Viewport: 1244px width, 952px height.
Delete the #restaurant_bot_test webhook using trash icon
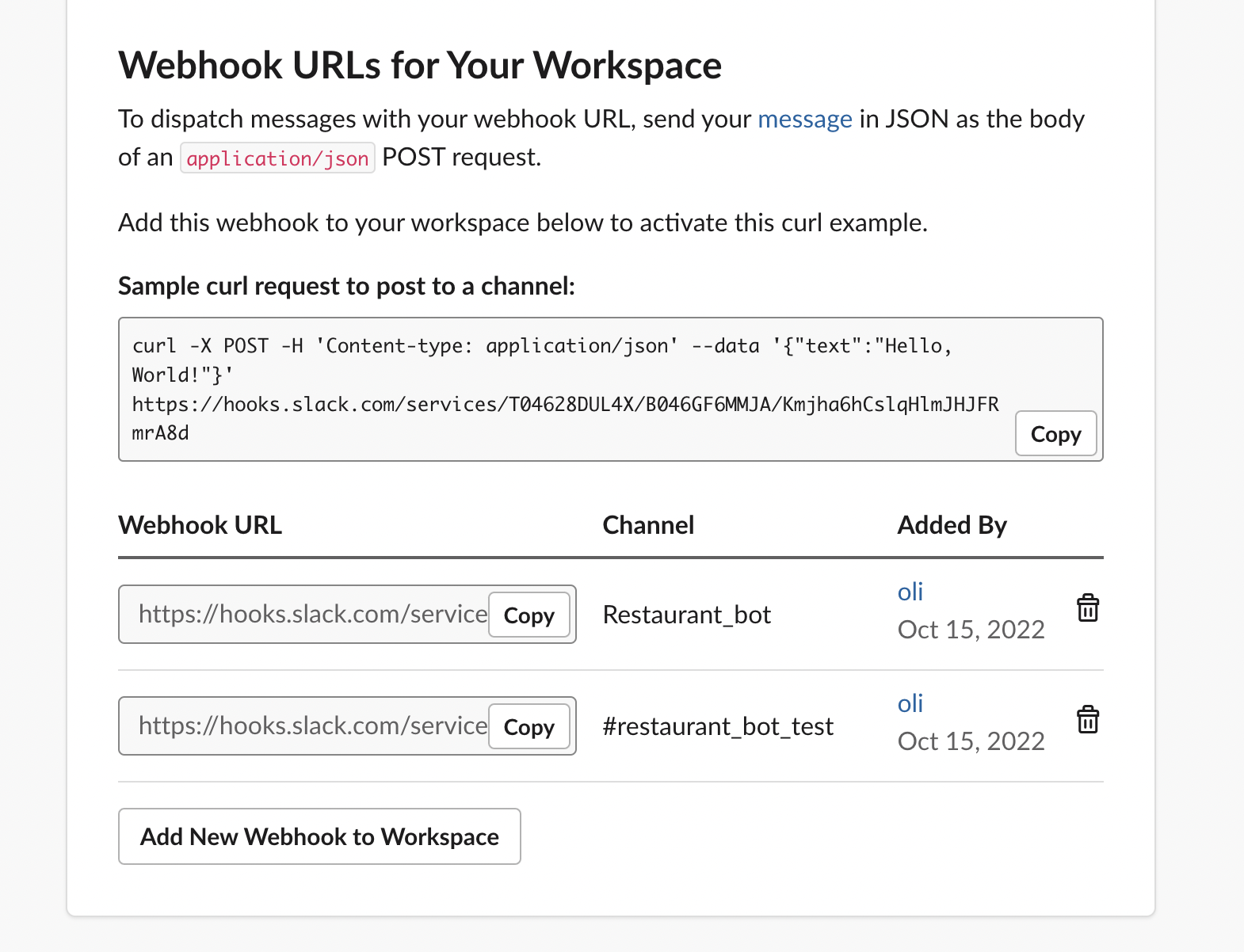(1088, 720)
